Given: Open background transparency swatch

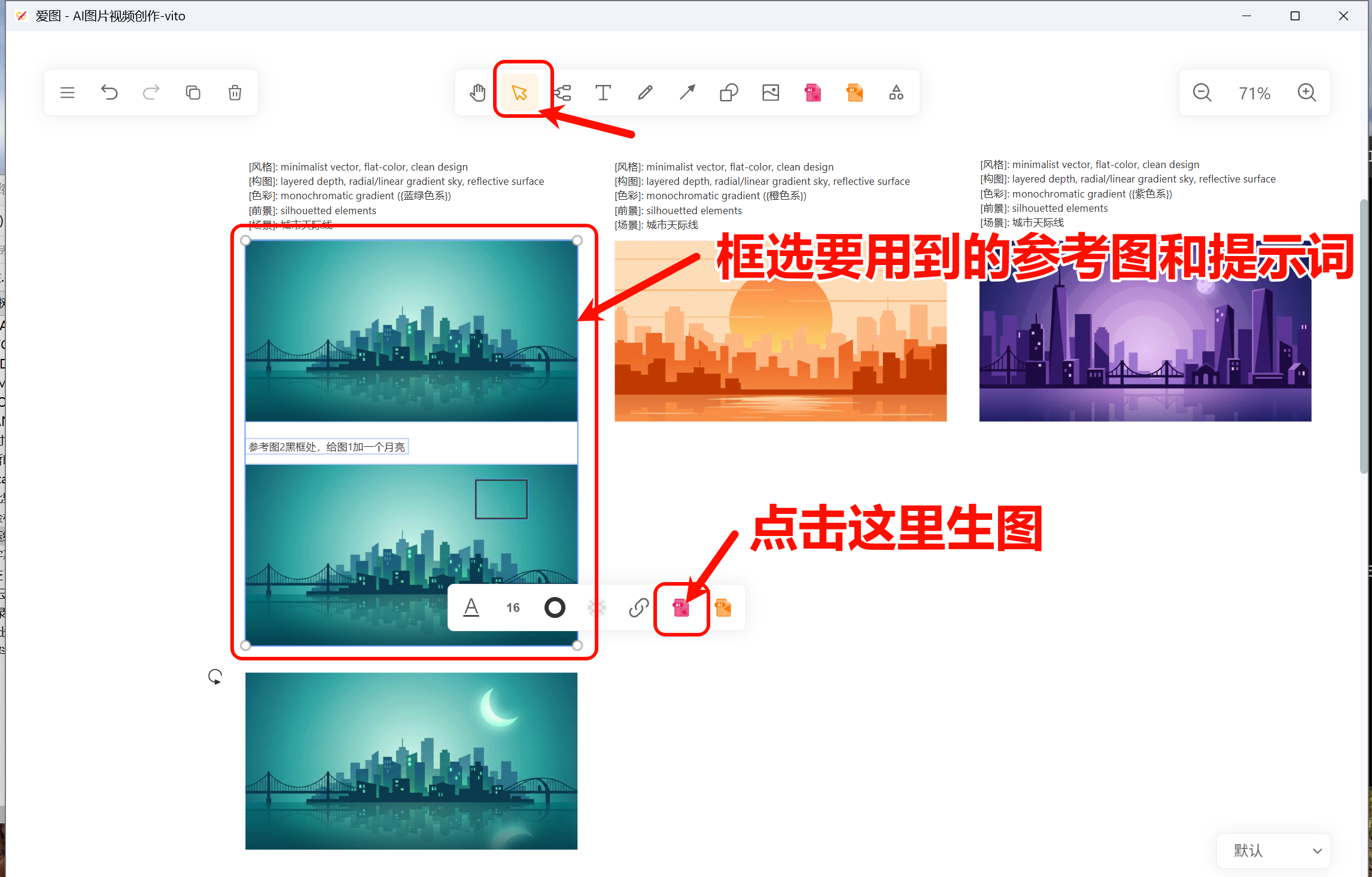Looking at the screenshot, I should (x=597, y=608).
